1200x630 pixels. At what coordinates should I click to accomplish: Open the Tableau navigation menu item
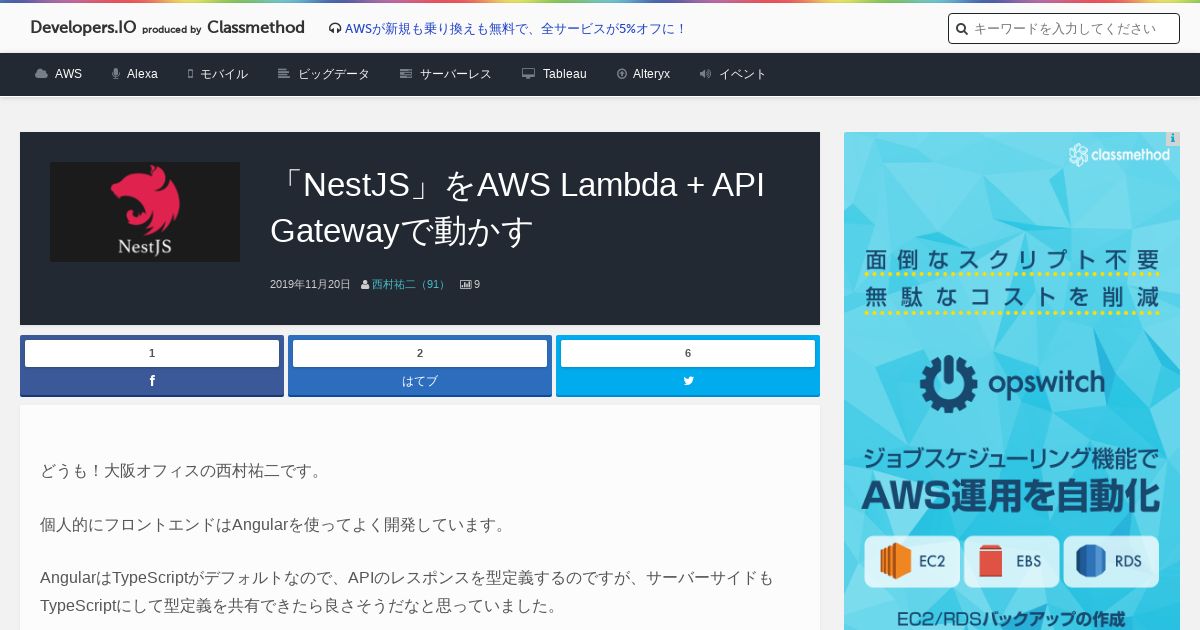click(565, 74)
